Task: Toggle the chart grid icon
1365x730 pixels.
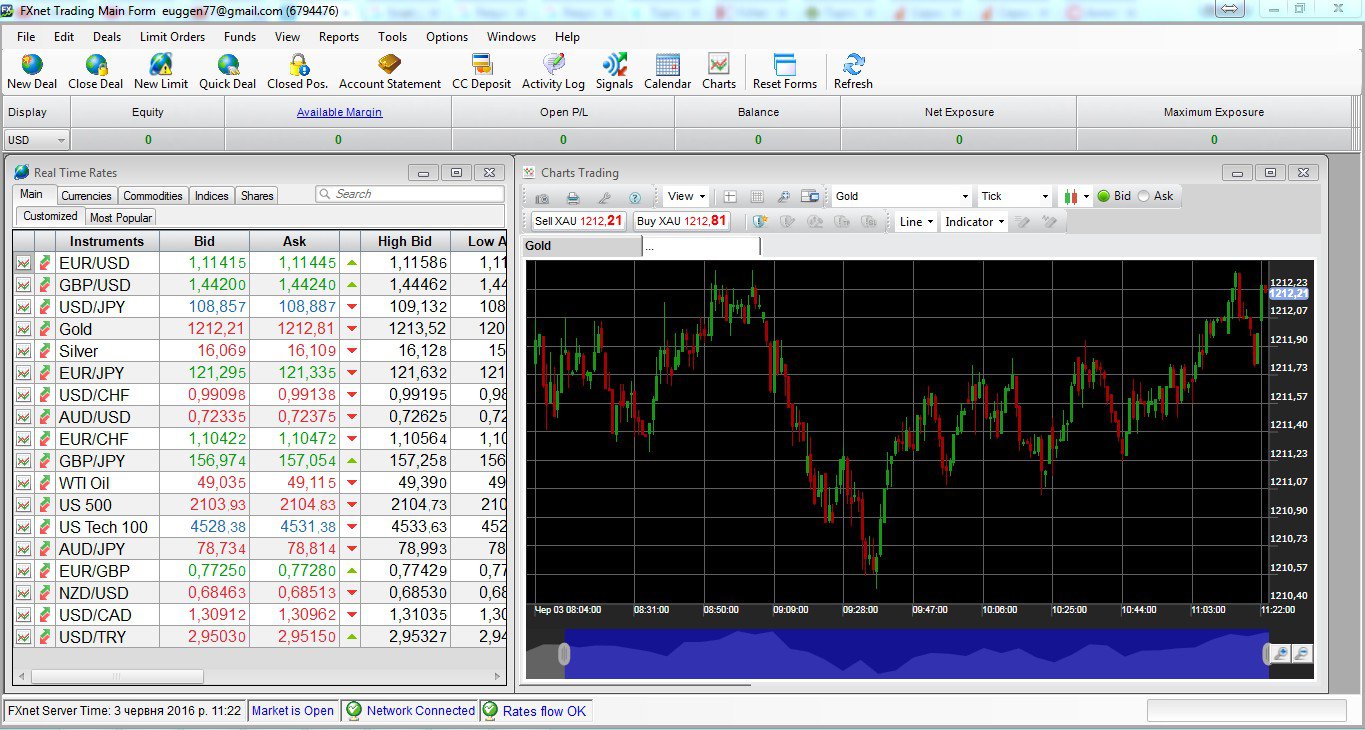Action: point(757,197)
